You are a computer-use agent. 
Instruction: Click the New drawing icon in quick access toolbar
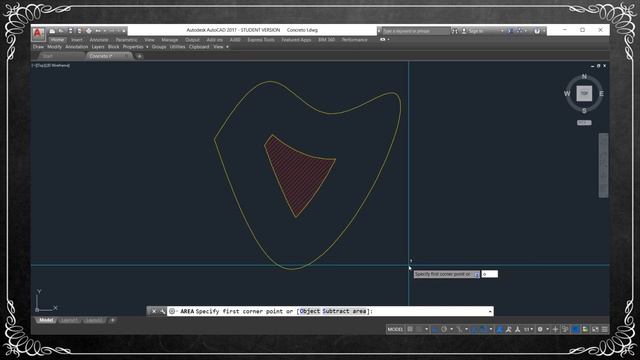coord(52,31)
